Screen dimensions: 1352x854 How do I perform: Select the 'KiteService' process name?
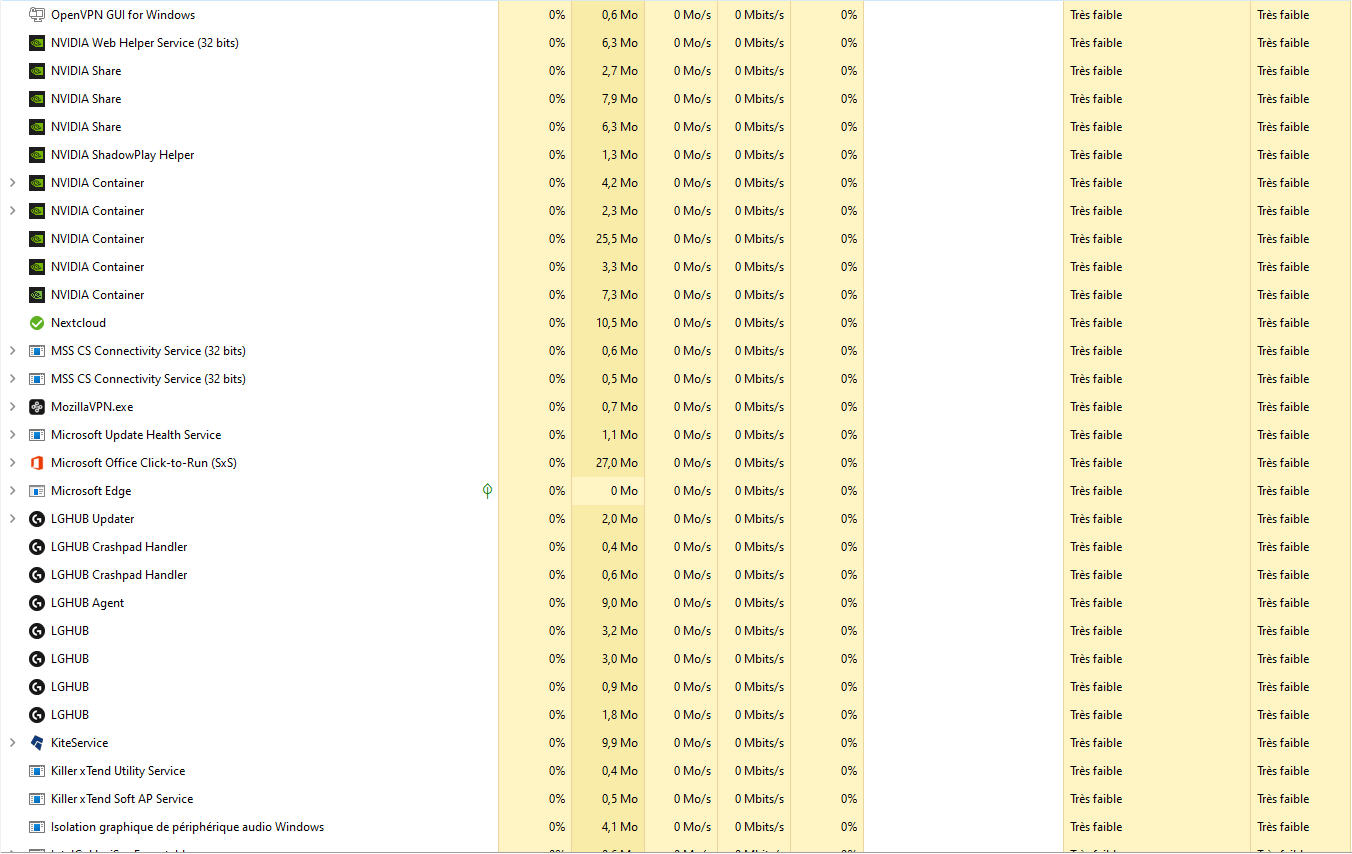click(x=80, y=743)
